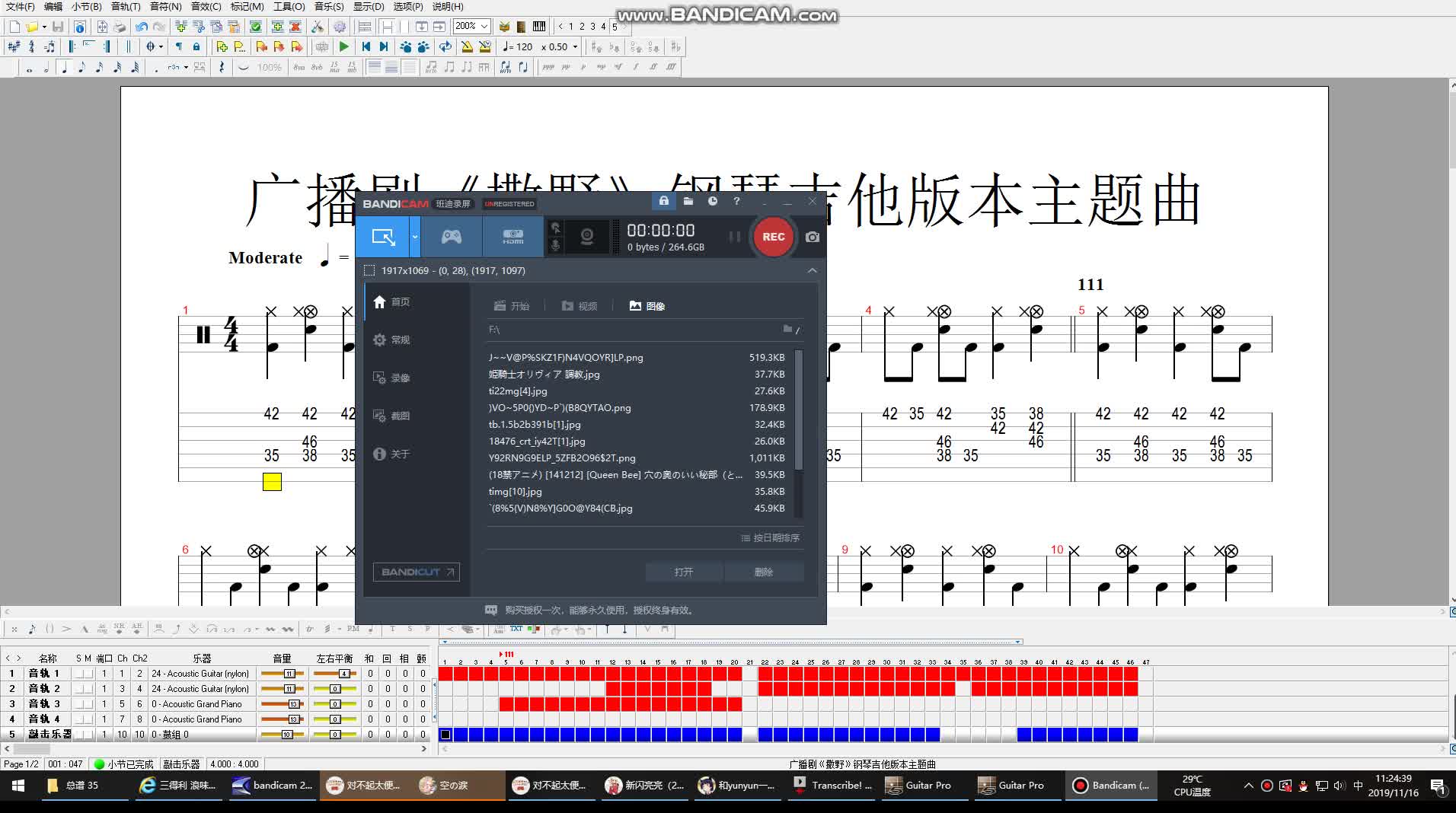The width and height of the screenshot is (1456, 813).
Task: Open the 200% zoom dropdown
Action: coord(484,27)
